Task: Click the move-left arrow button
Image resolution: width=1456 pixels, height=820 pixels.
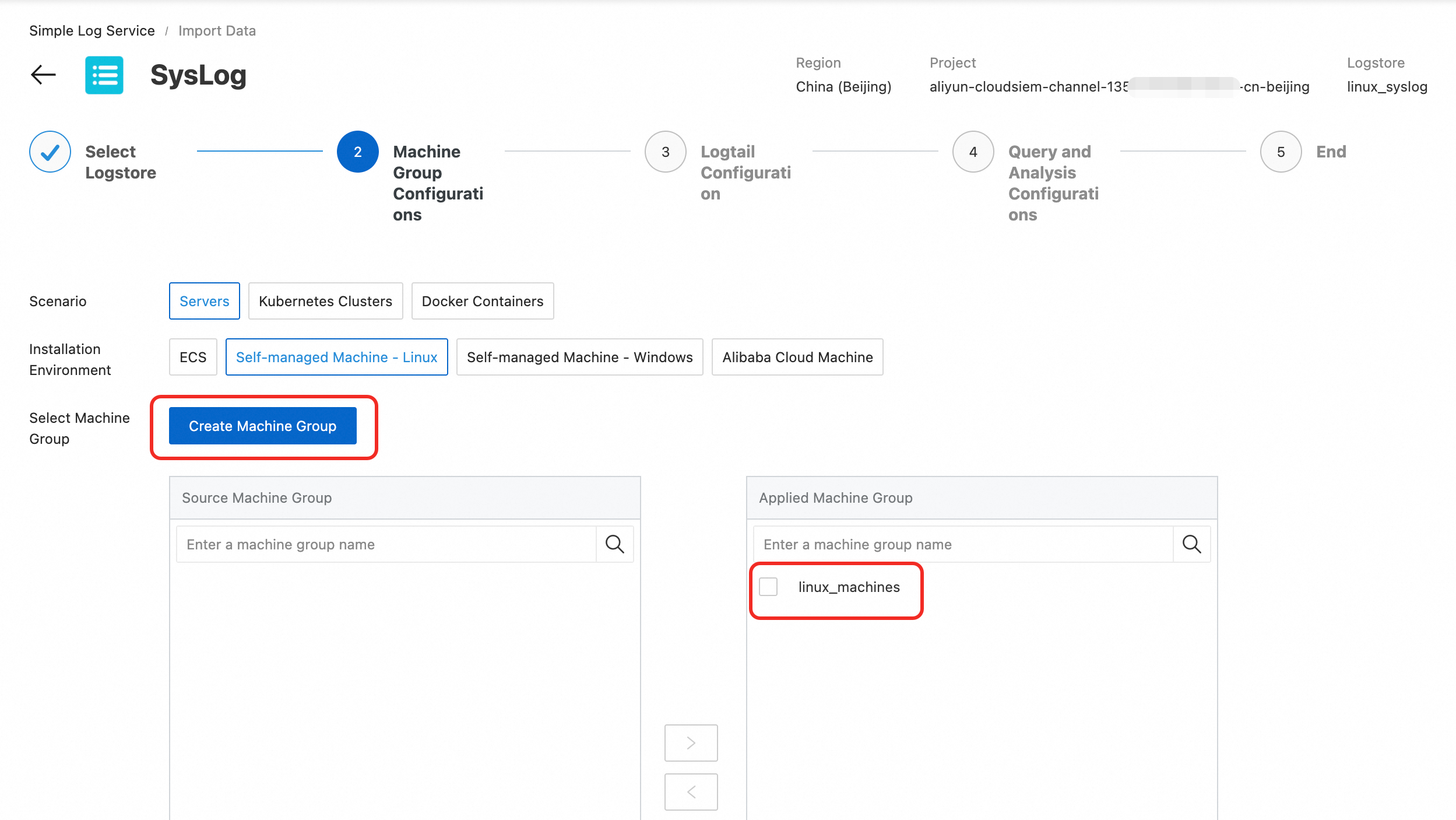Action: click(691, 791)
